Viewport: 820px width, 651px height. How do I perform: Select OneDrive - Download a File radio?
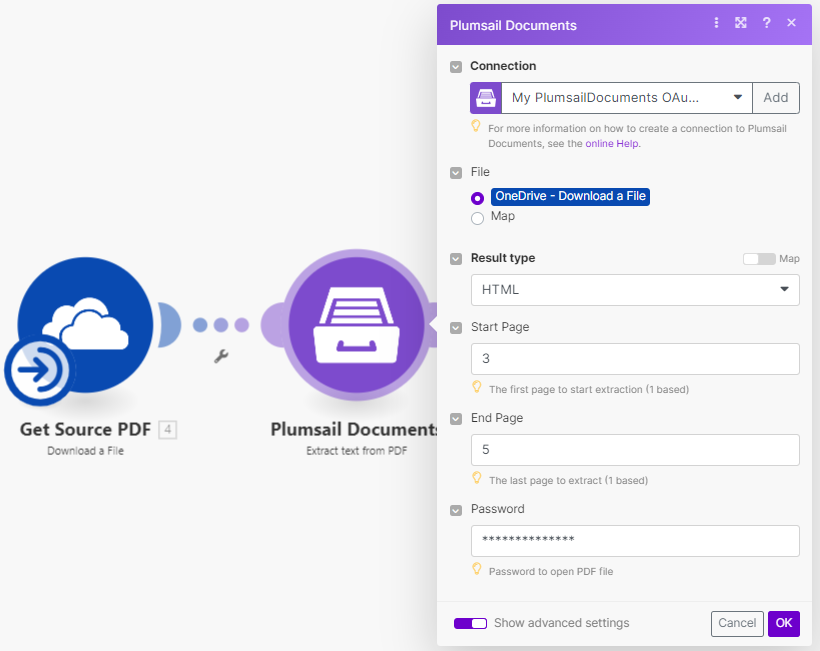(477, 198)
